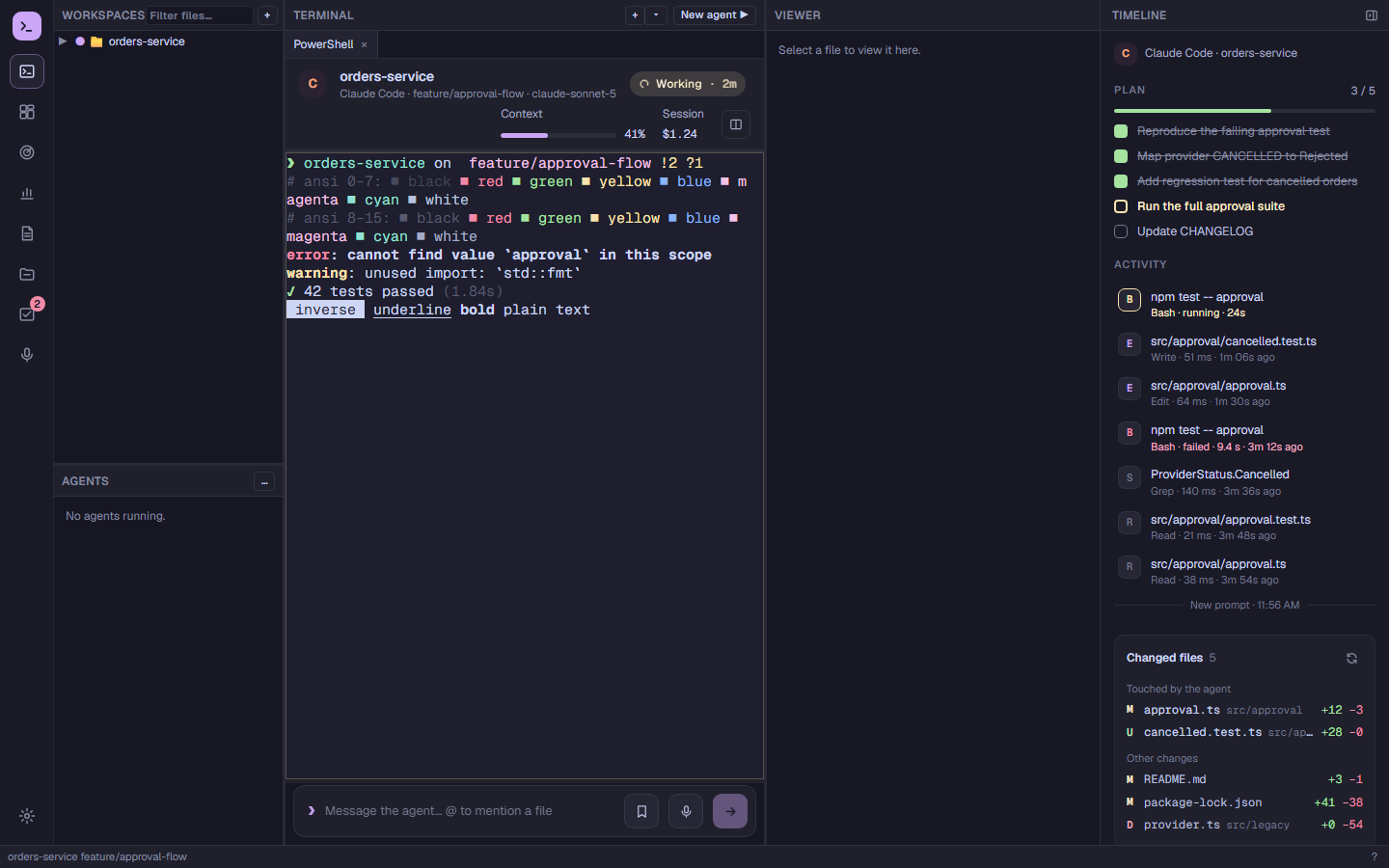Open the document view in the sidebar

click(x=27, y=233)
